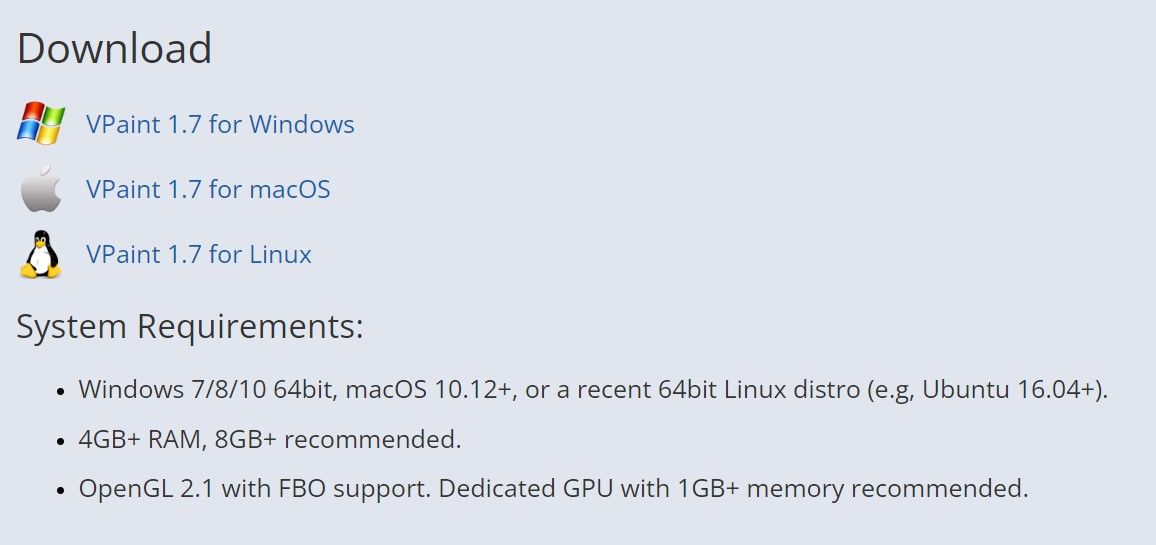Viewport: 1156px width, 545px height.
Task: Open the VPaint 1.7 for macOS link
Action: pyautogui.click(x=208, y=189)
